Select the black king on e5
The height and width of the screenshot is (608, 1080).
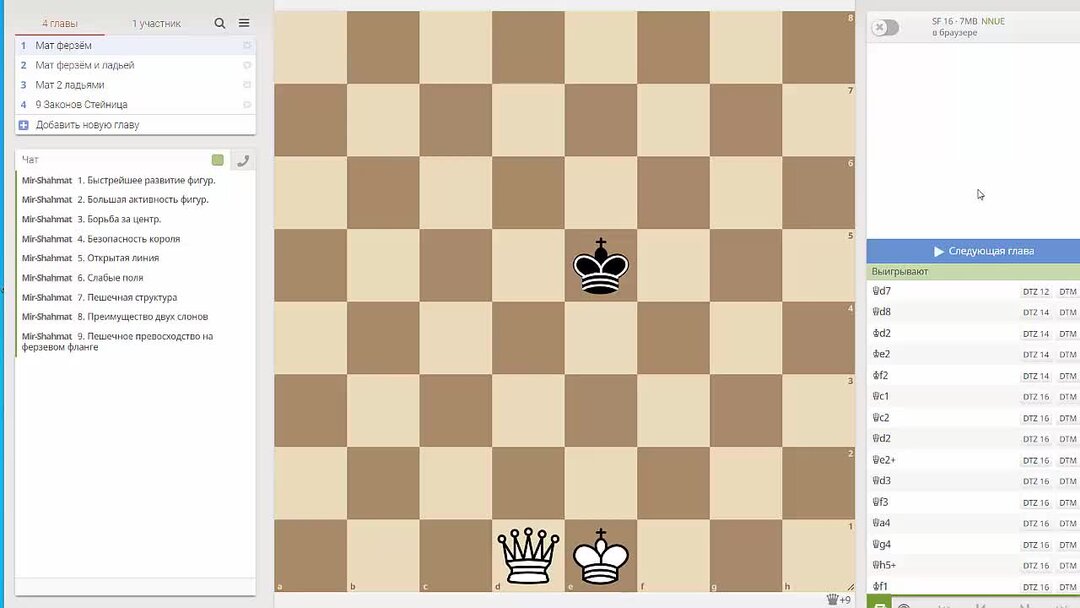coord(601,266)
